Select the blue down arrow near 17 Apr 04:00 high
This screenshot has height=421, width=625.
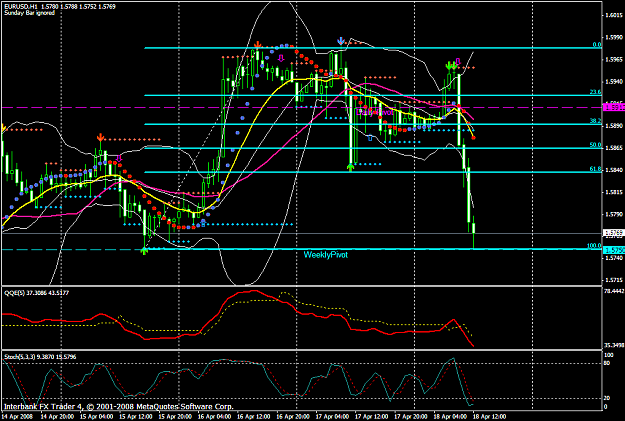341,41
